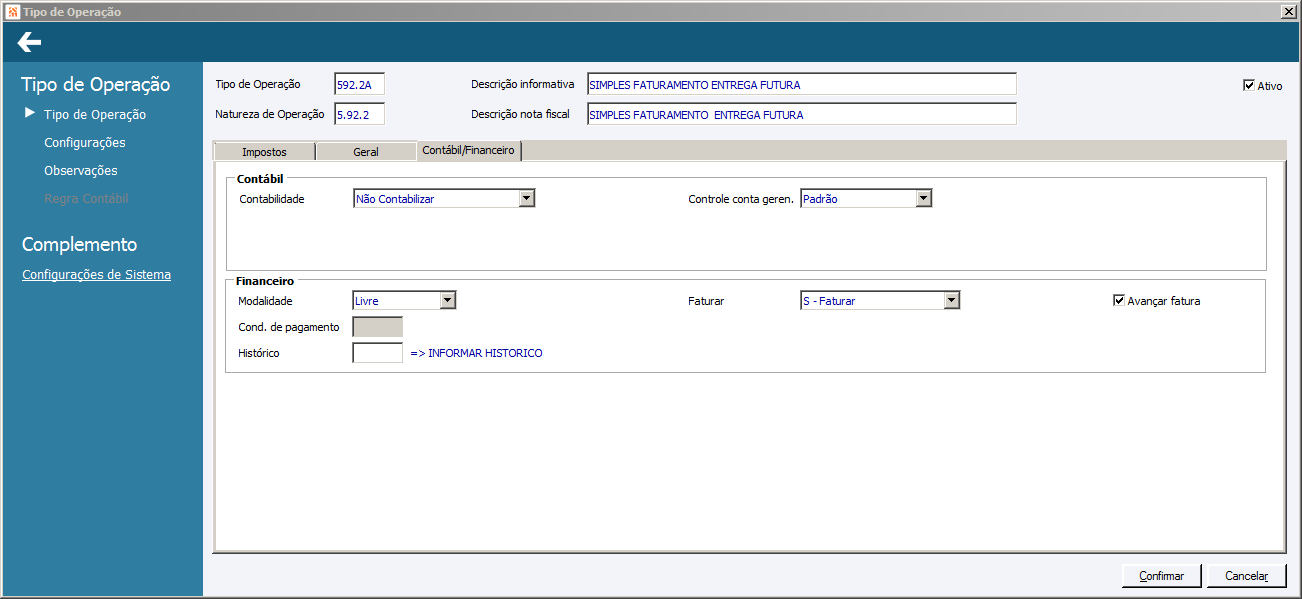
Task: Click the Confirmar button
Action: (x=1161, y=575)
